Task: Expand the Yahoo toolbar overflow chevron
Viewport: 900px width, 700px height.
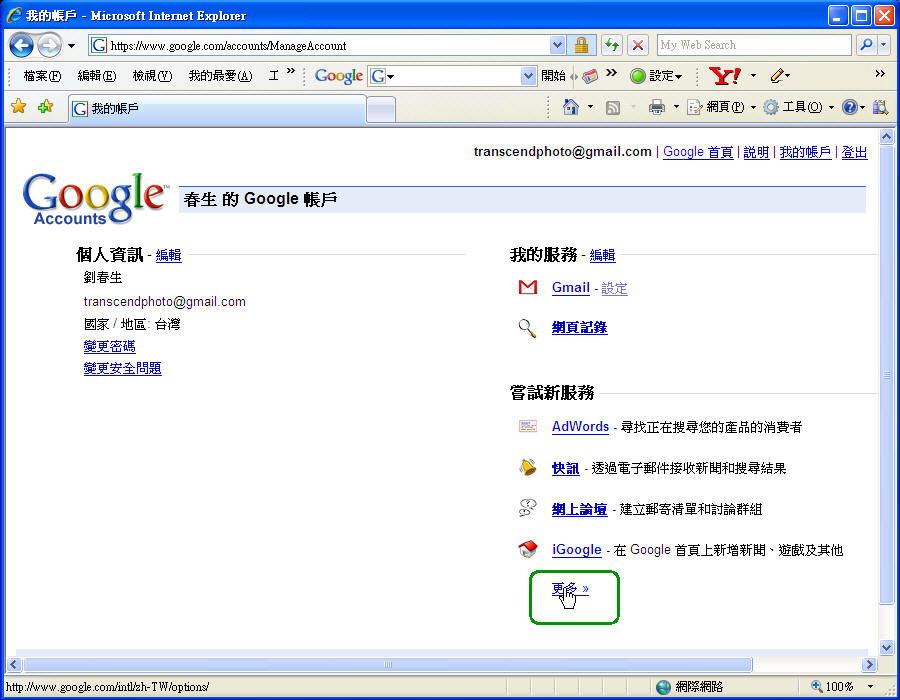Action: (x=880, y=73)
